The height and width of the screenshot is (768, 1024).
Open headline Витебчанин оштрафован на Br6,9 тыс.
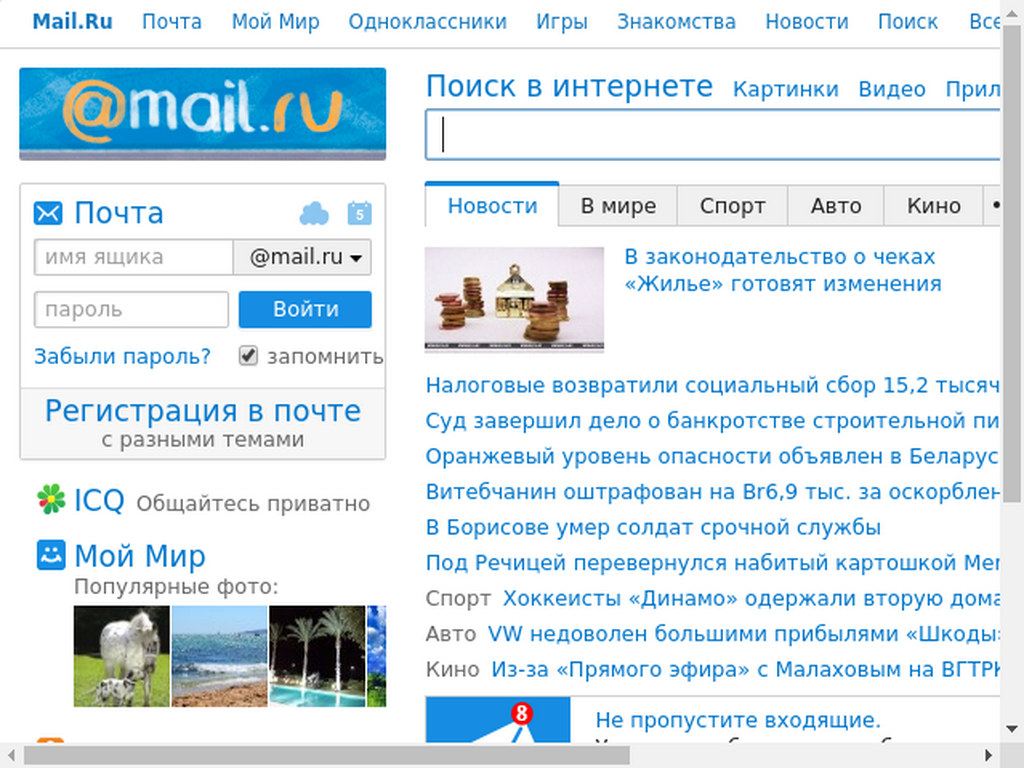point(712,491)
